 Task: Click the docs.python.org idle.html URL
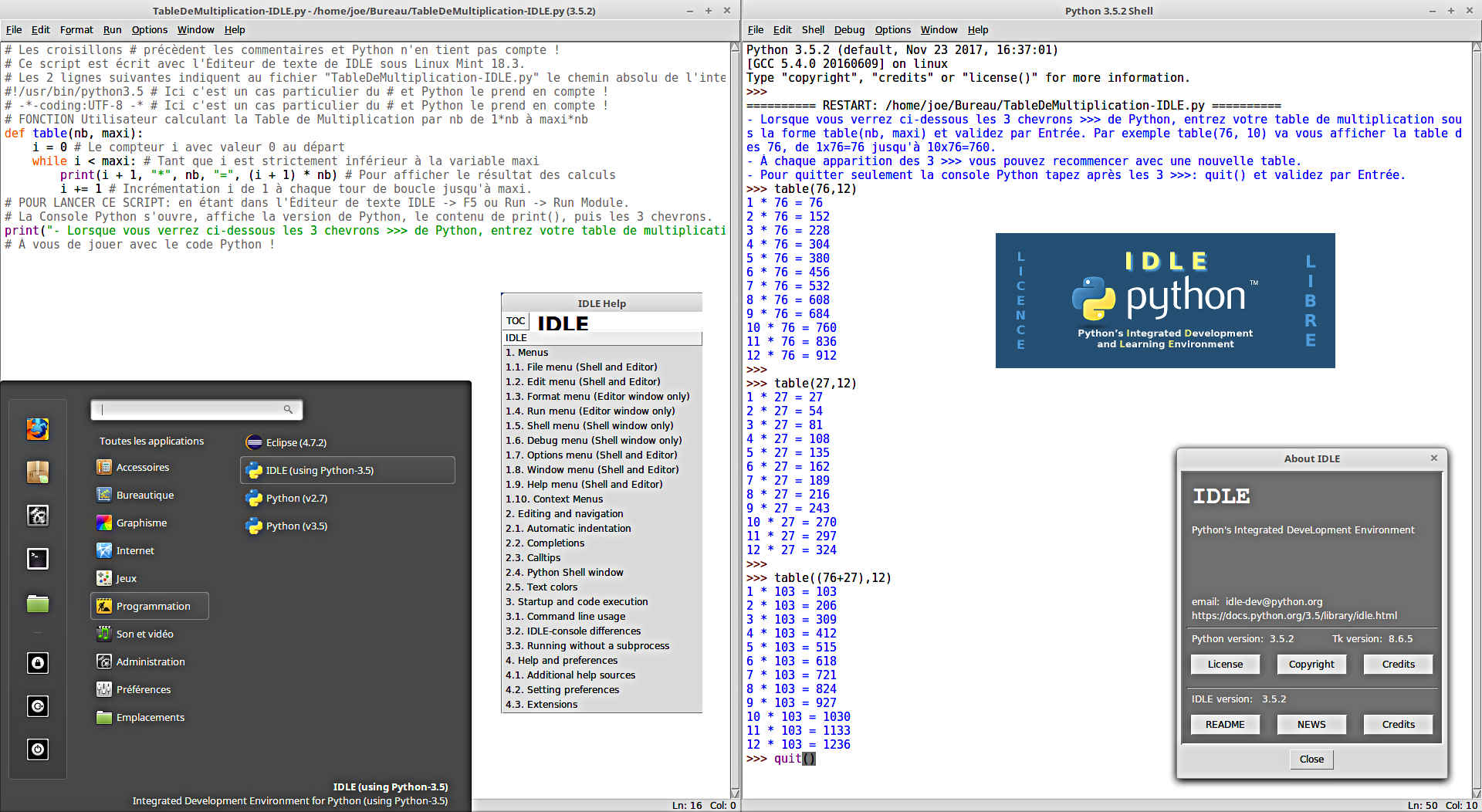tap(1294, 615)
